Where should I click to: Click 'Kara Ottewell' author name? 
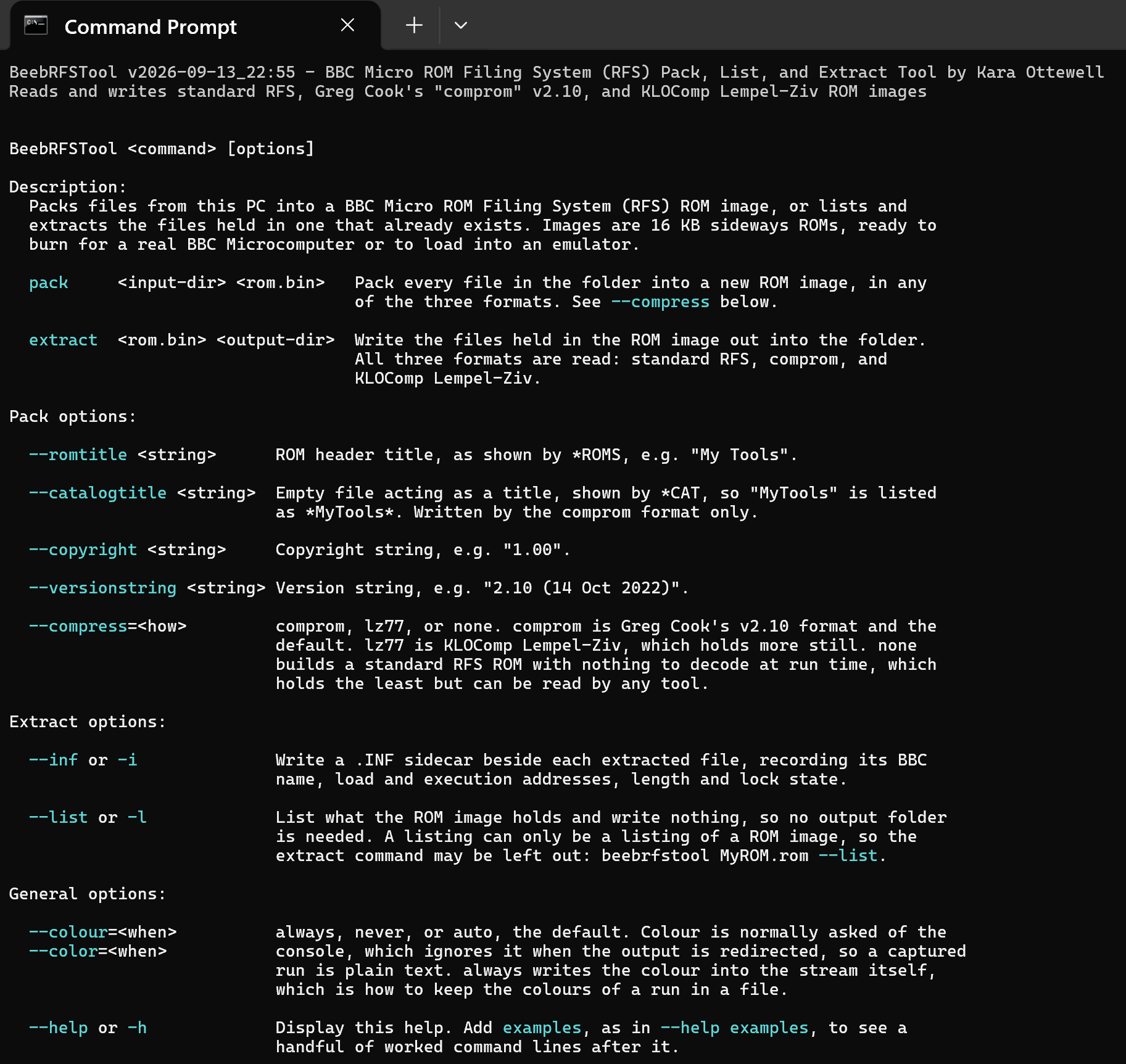1041,73
